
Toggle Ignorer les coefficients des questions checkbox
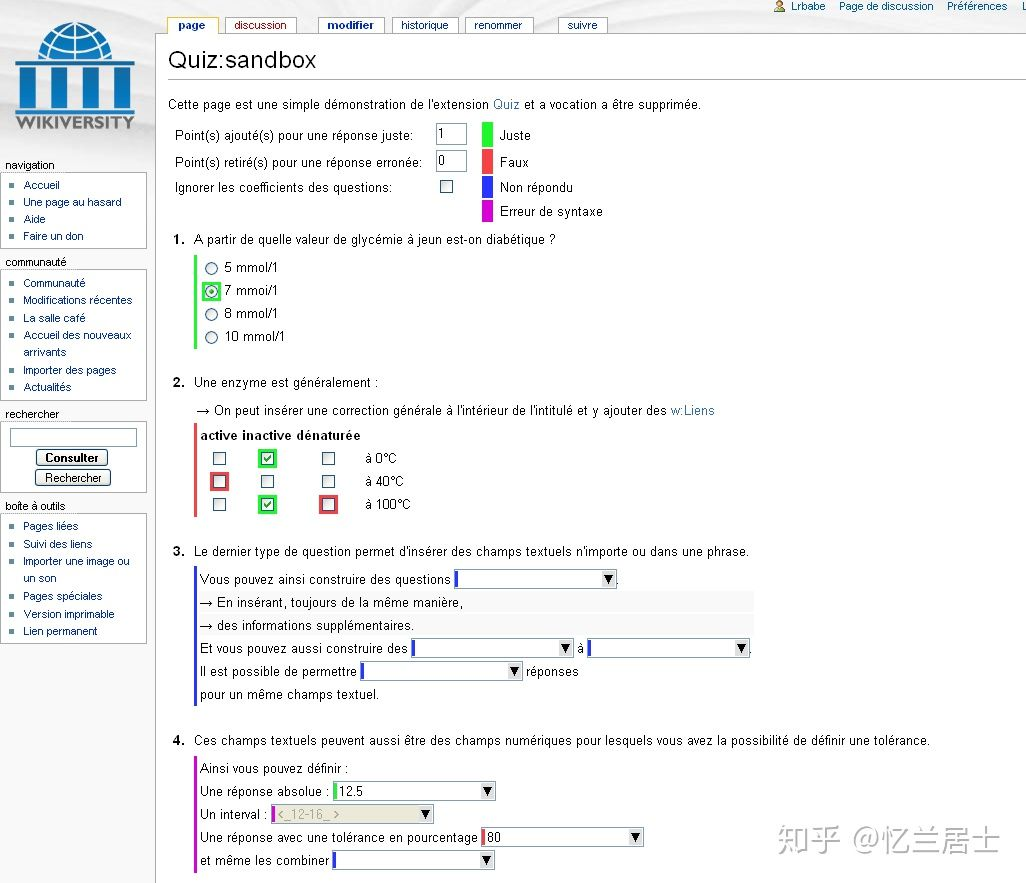click(x=446, y=187)
